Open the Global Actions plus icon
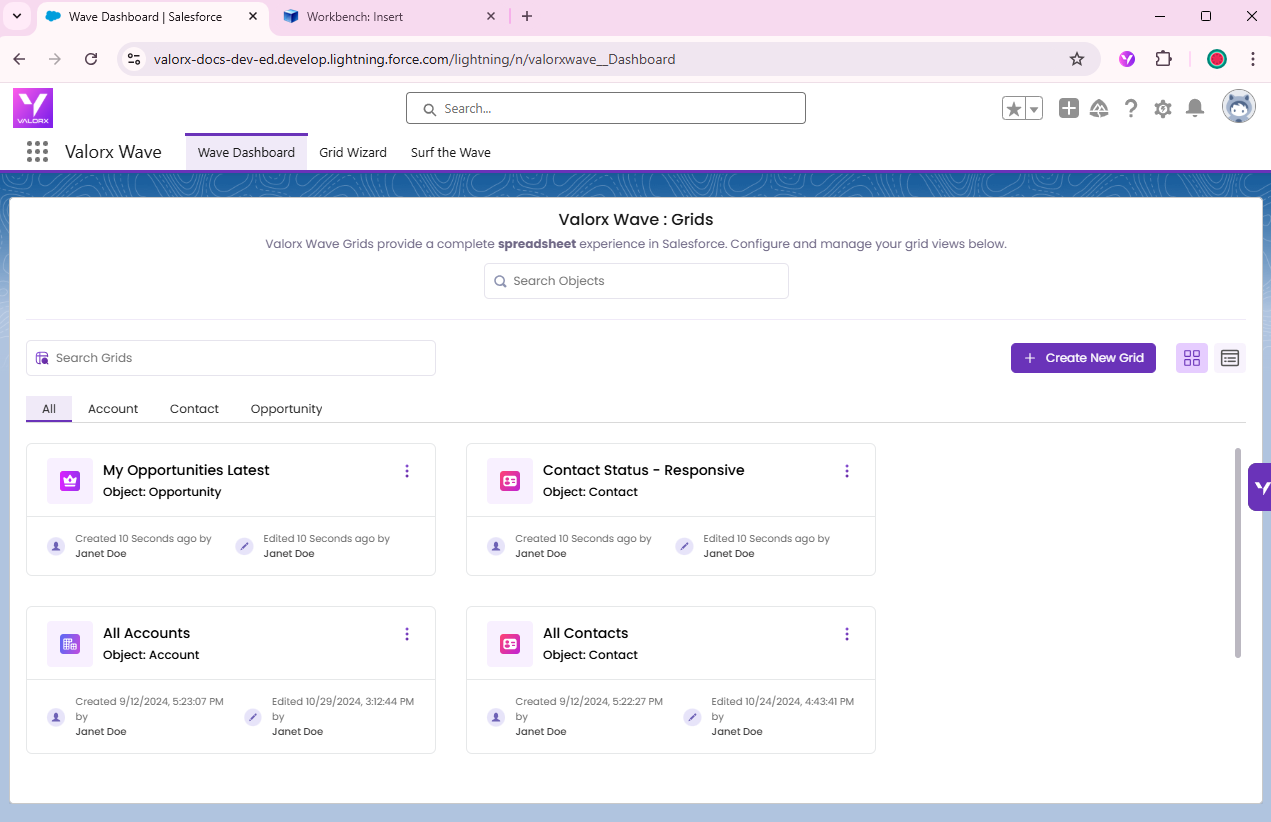1271x822 pixels. click(x=1069, y=108)
